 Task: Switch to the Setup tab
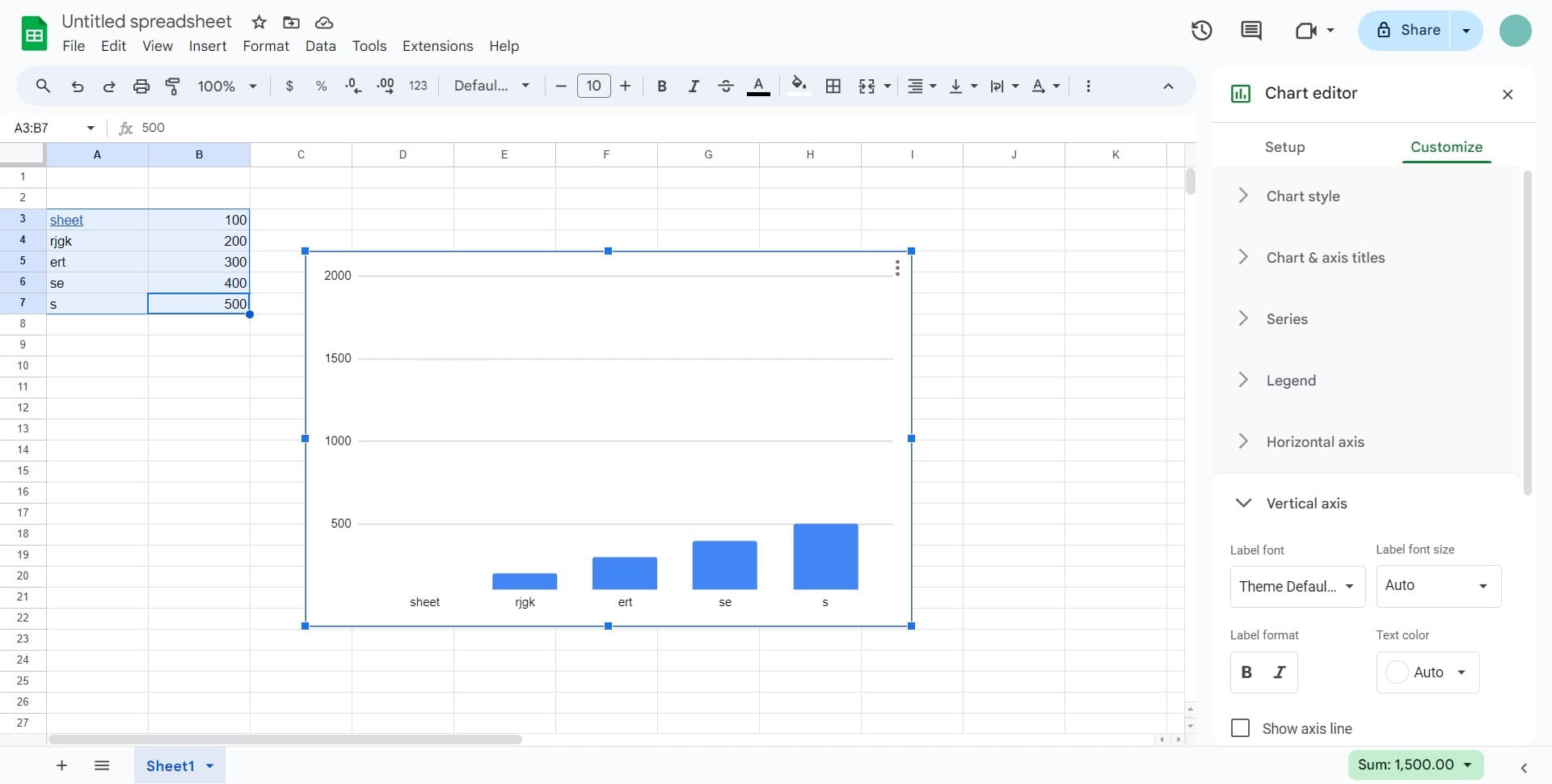point(1284,147)
